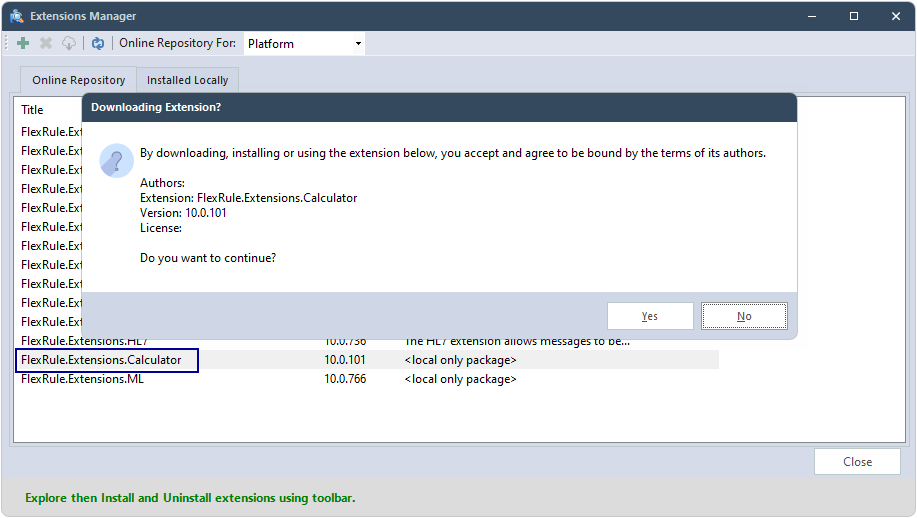
Task: Select the FlexRule.Extensions.Calculator row
Action: click(x=367, y=360)
